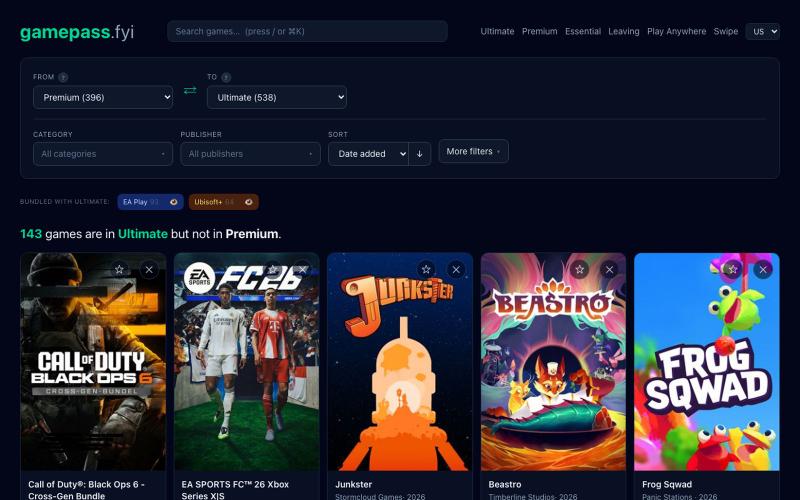Click the Junkster title text
The height and width of the screenshot is (500, 800).
(354, 484)
